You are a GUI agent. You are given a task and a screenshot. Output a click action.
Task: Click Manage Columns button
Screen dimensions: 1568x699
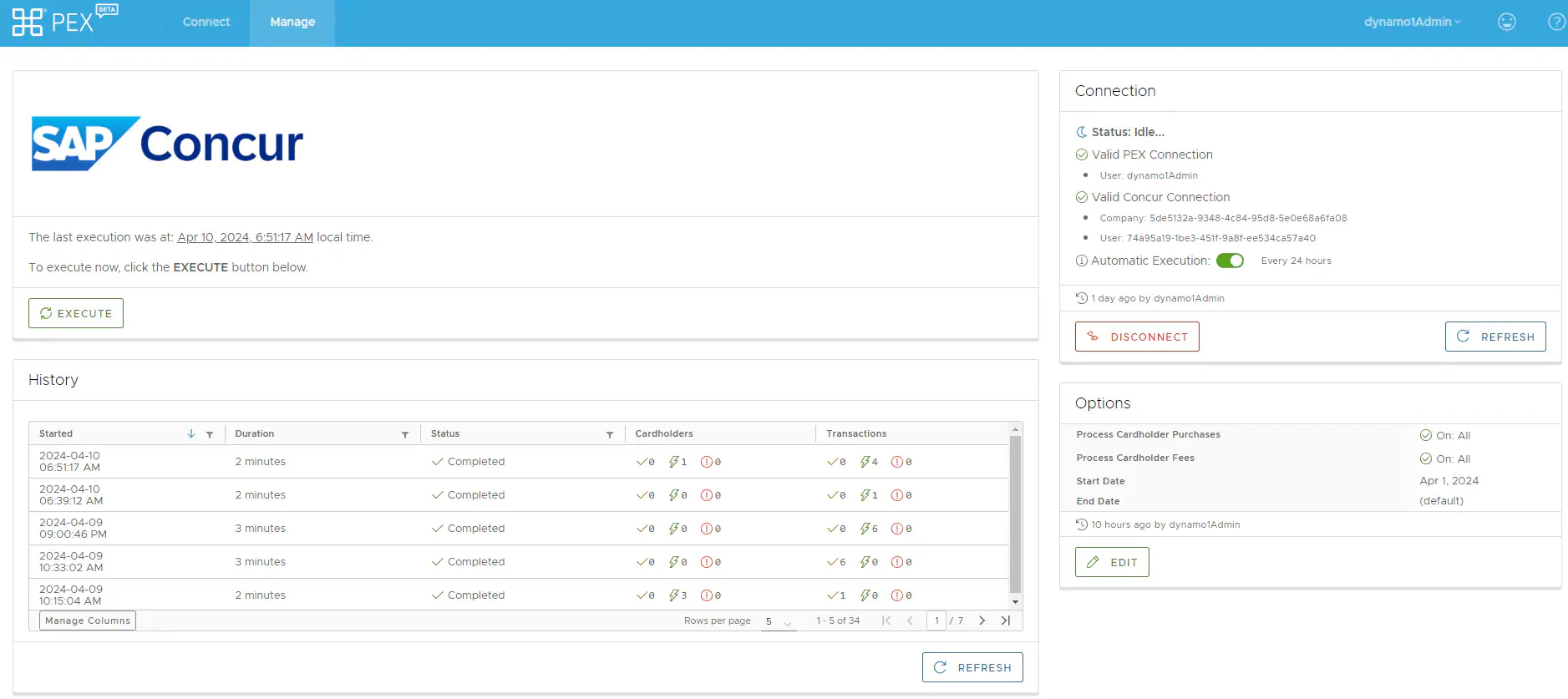tap(88, 620)
